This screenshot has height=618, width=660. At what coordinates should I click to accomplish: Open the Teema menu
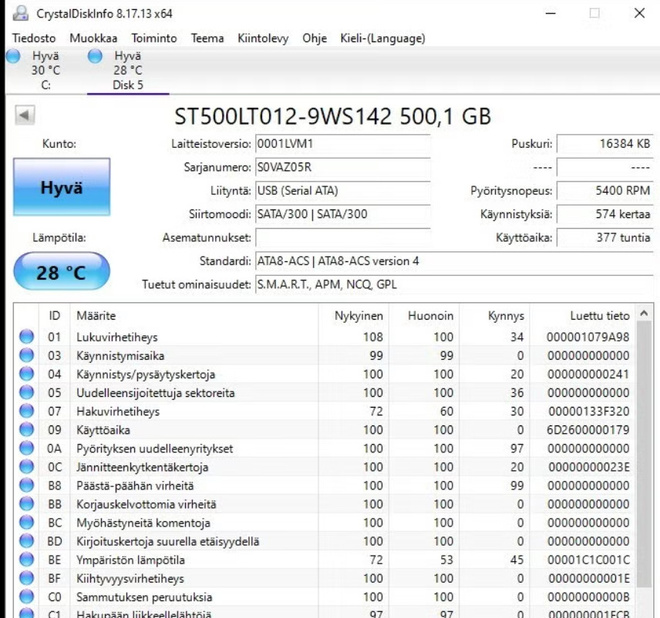coord(207,38)
